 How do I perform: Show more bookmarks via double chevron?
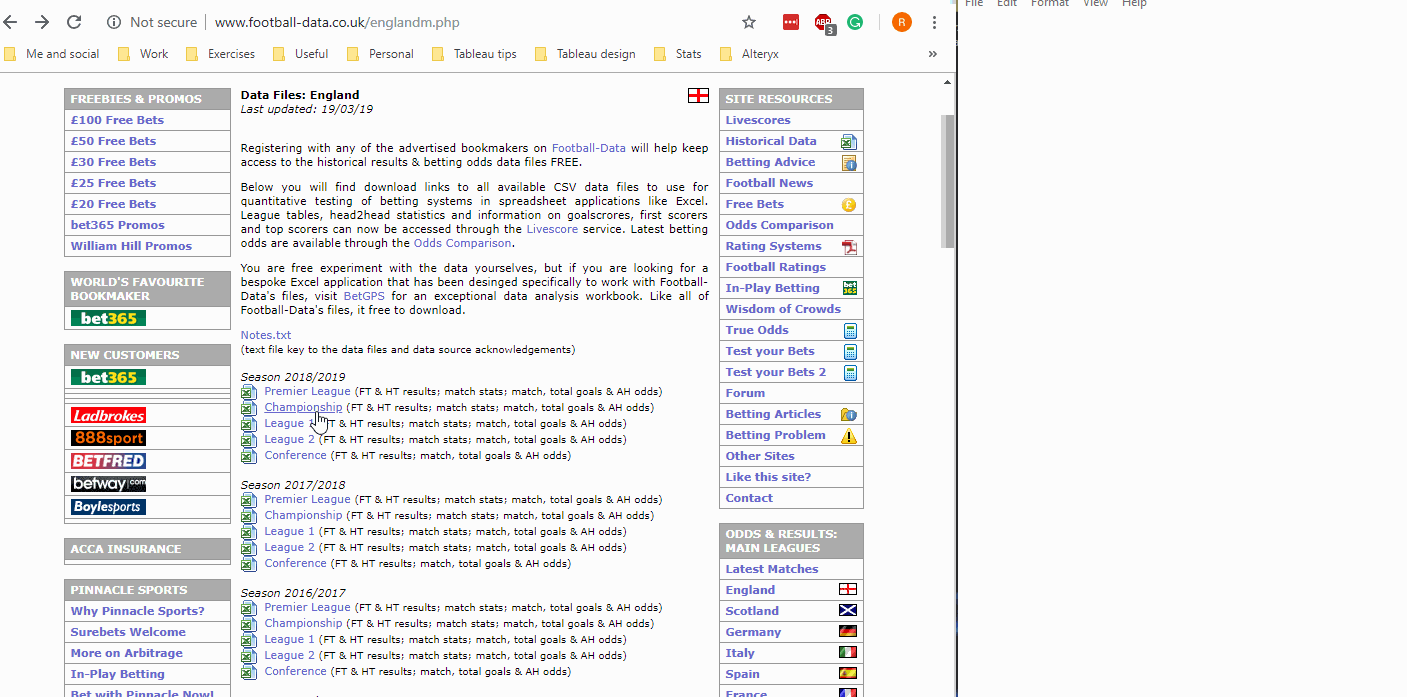click(933, 54)
